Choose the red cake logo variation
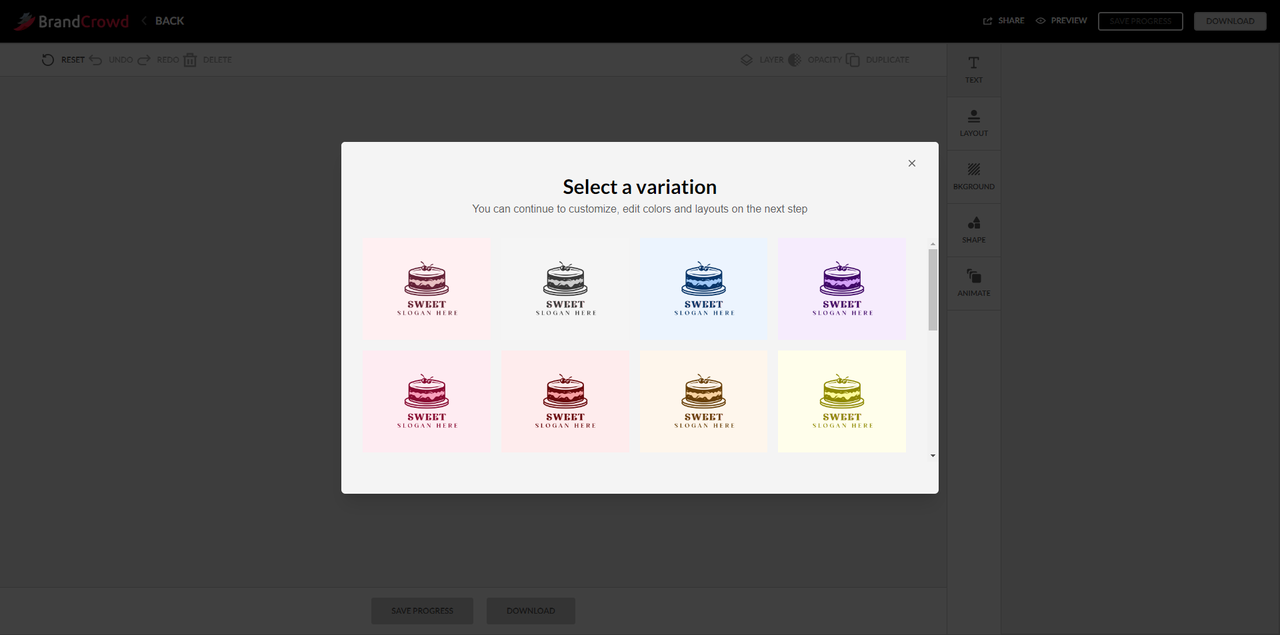The image size is (1280, 635). (565, 401)
